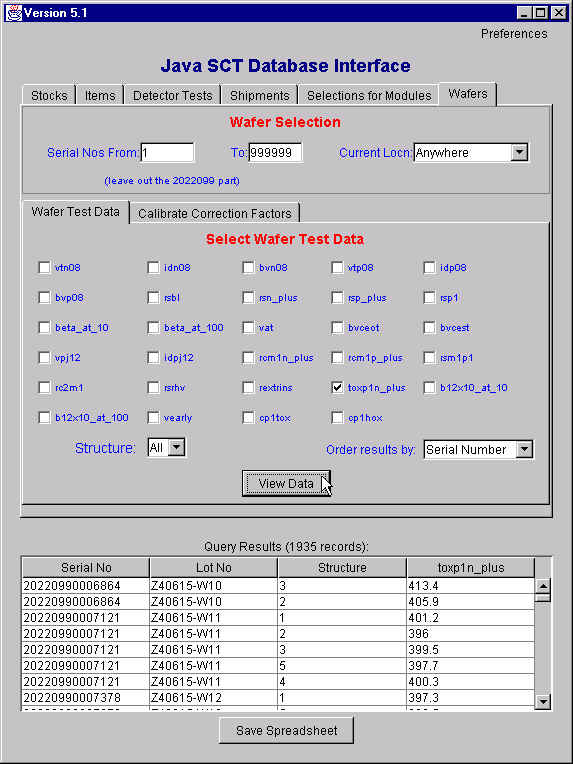Click the Save Spreadsheet button
The image size is (573, 764).
pyautogui.click(x=286, y=730)
